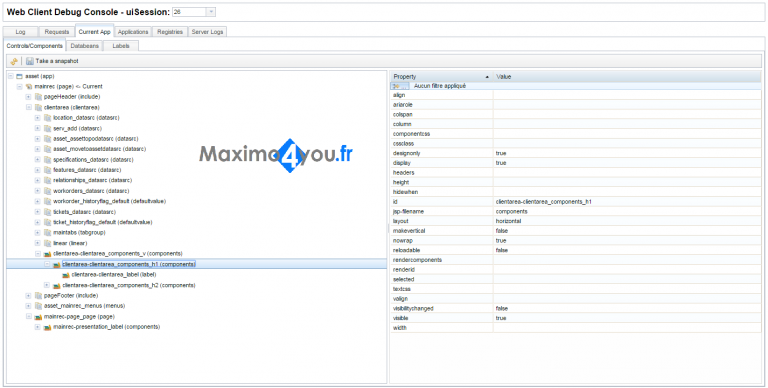Collapse the clientarea-clientarea_components_v node
Screen dimensions: 768x388
pyautogui.click(x=38, y=254)
